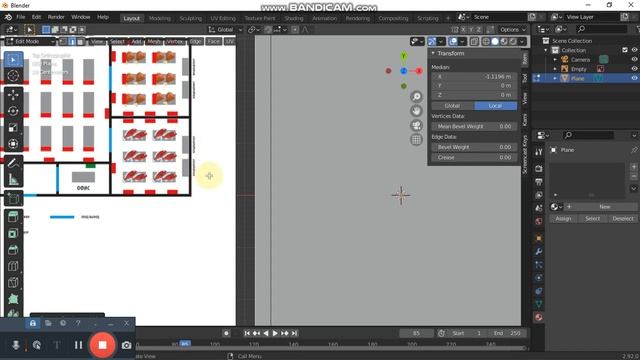Select the Annotate tool

(x=13, y=163)
